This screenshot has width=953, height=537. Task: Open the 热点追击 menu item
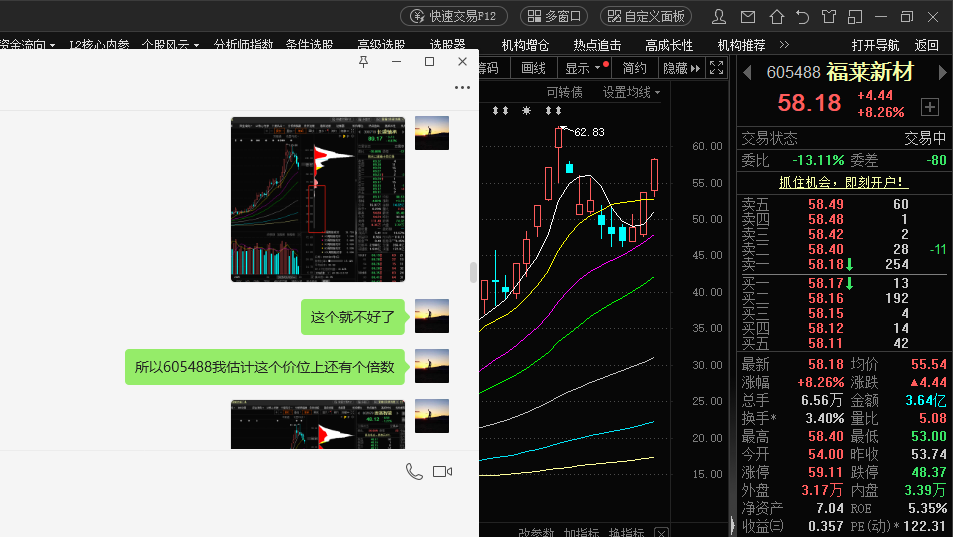[x=597, y=45]
